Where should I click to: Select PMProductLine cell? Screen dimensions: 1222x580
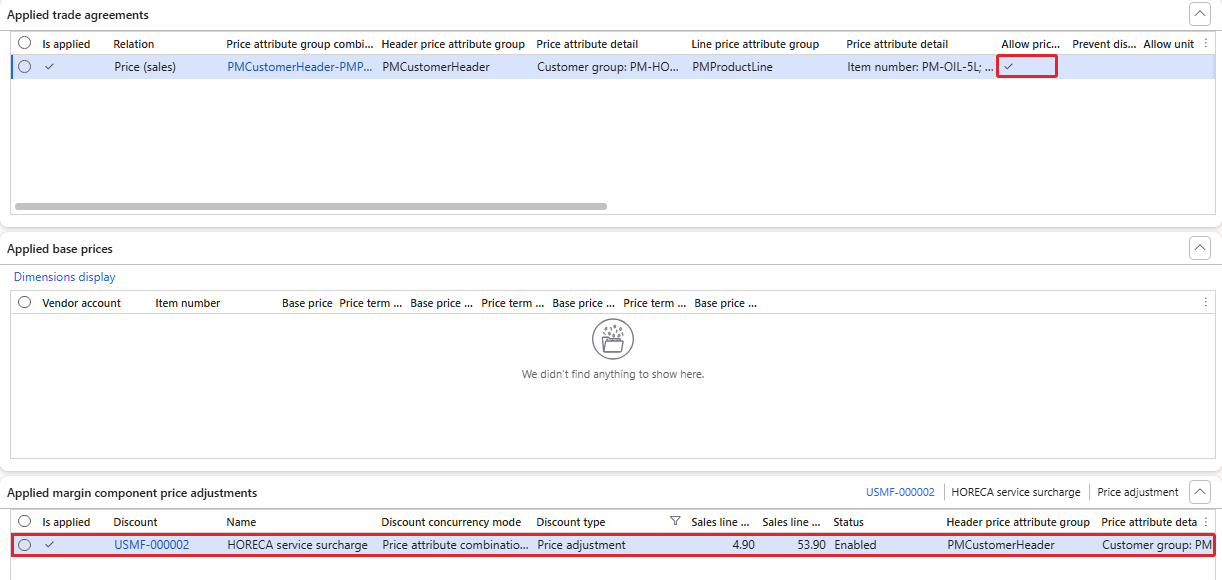[733, 67]
